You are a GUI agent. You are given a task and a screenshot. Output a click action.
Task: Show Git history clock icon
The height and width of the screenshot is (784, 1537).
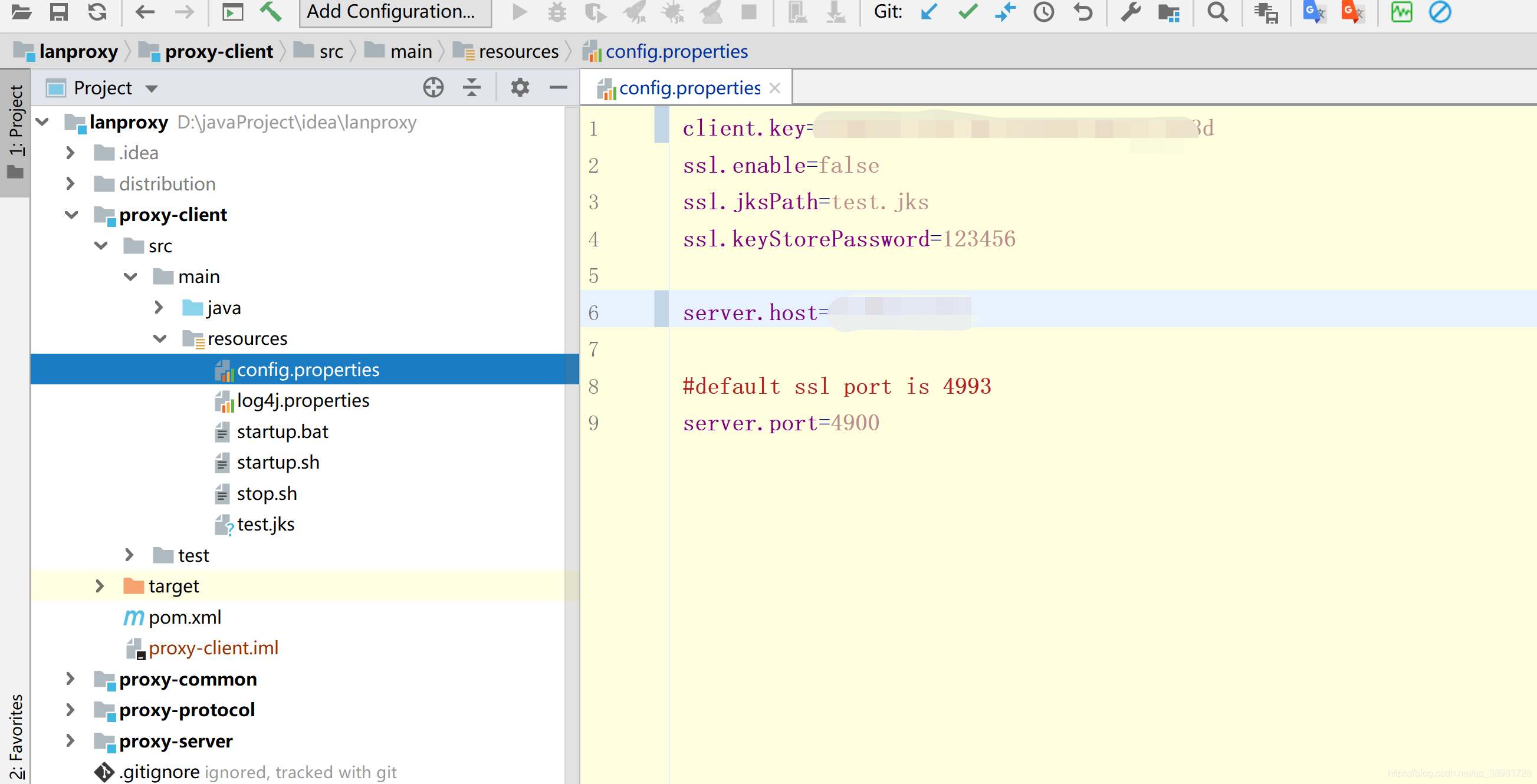click(x=1043, y=12)
